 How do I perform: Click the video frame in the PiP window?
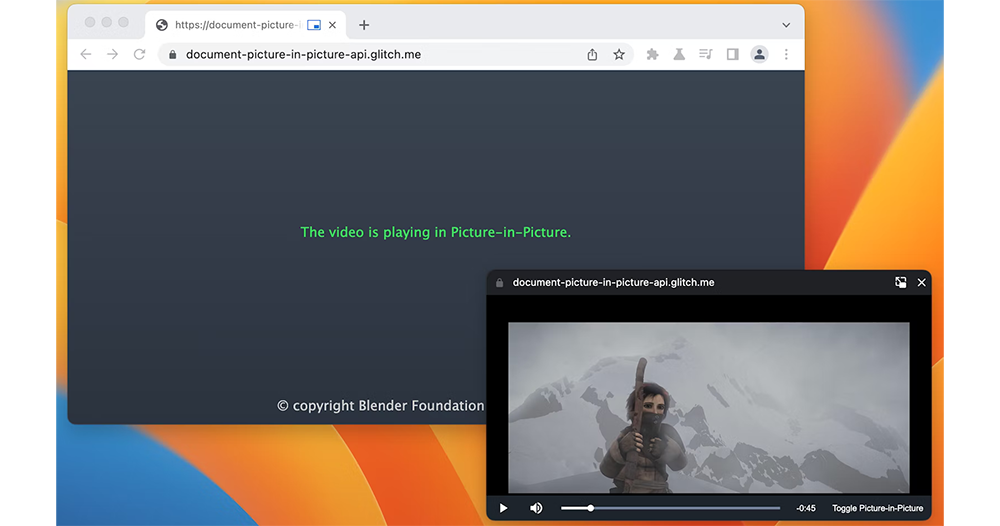click(709, 407)
